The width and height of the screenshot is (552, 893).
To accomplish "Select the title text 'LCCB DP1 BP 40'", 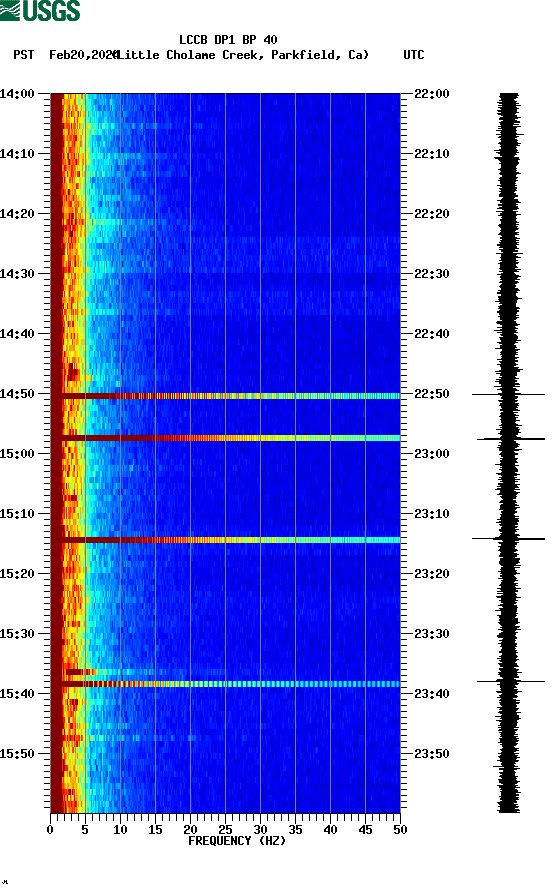I will point(228,40).
